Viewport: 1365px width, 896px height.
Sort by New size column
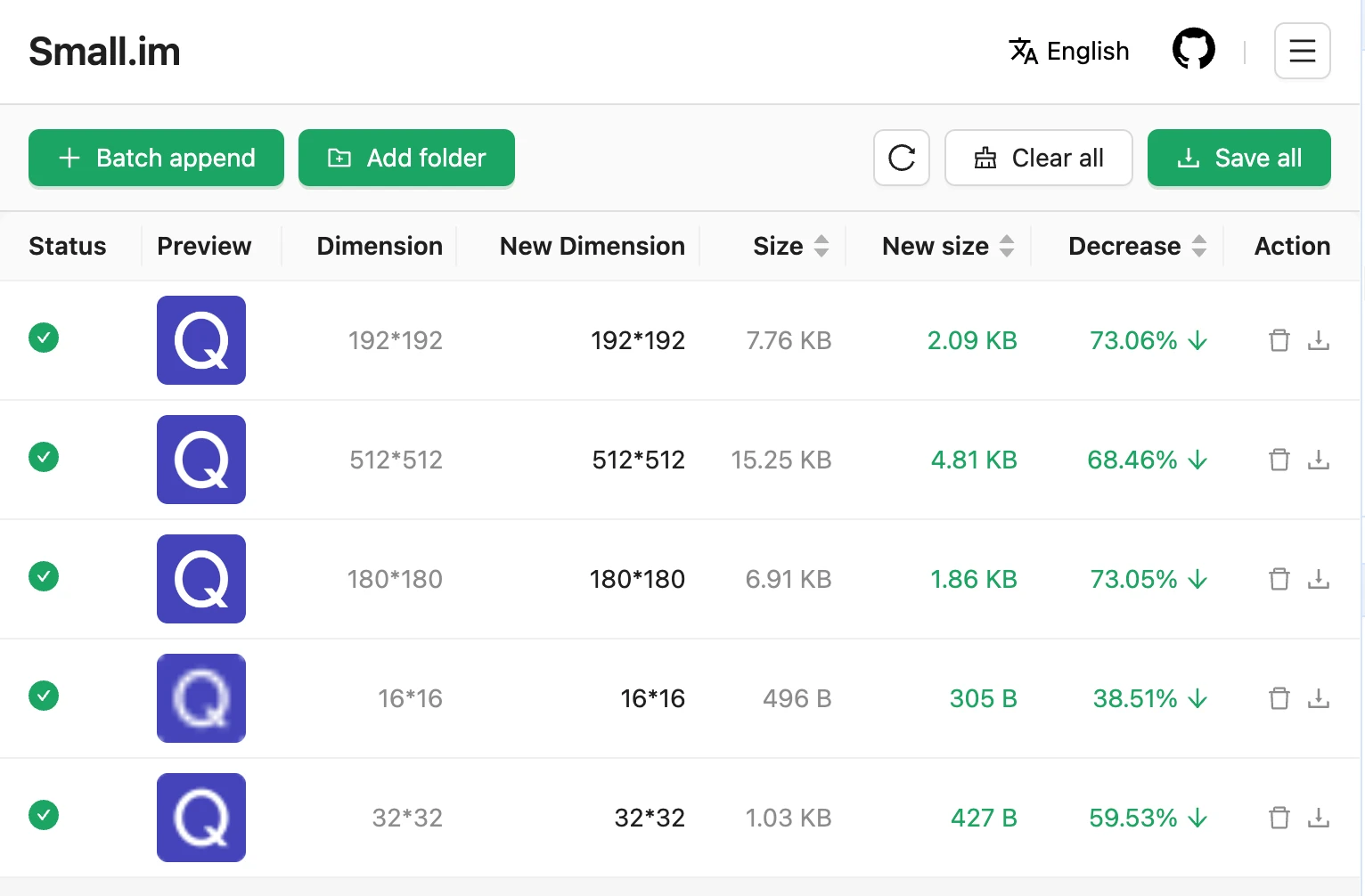pos(1006,246)
